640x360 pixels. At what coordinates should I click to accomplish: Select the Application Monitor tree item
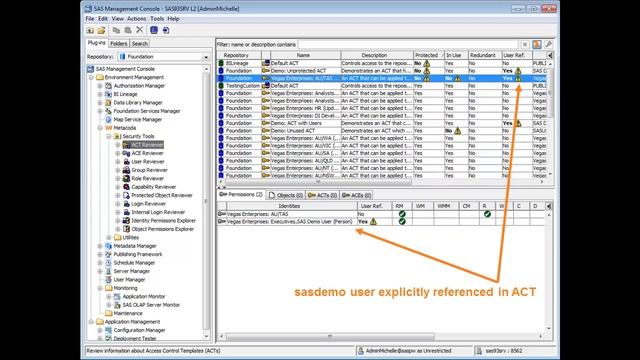point(144,297)
